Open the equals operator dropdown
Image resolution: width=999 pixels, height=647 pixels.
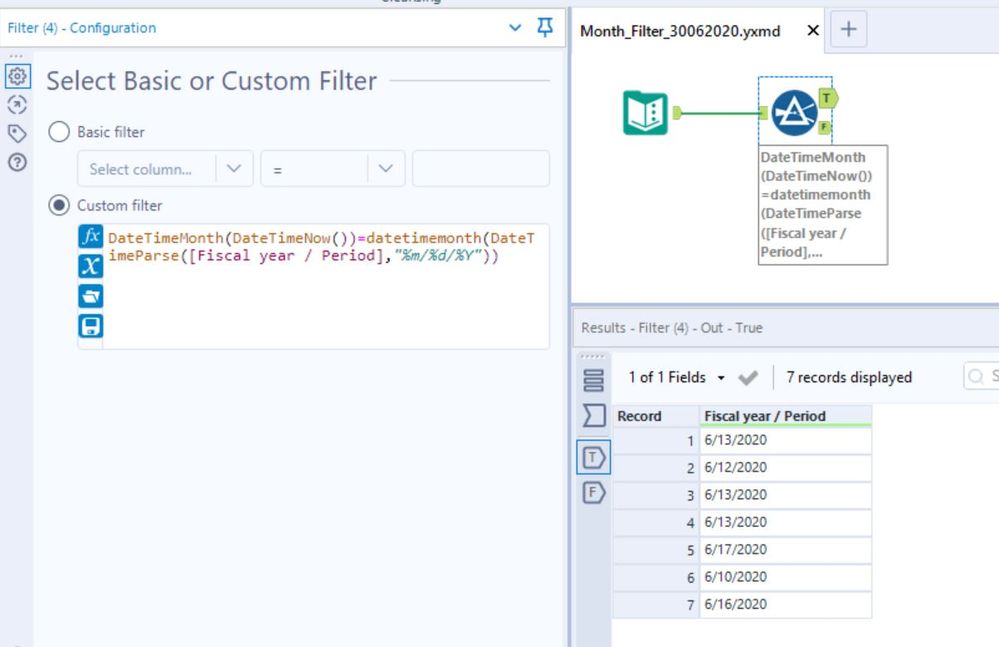[x=385, y=169]
